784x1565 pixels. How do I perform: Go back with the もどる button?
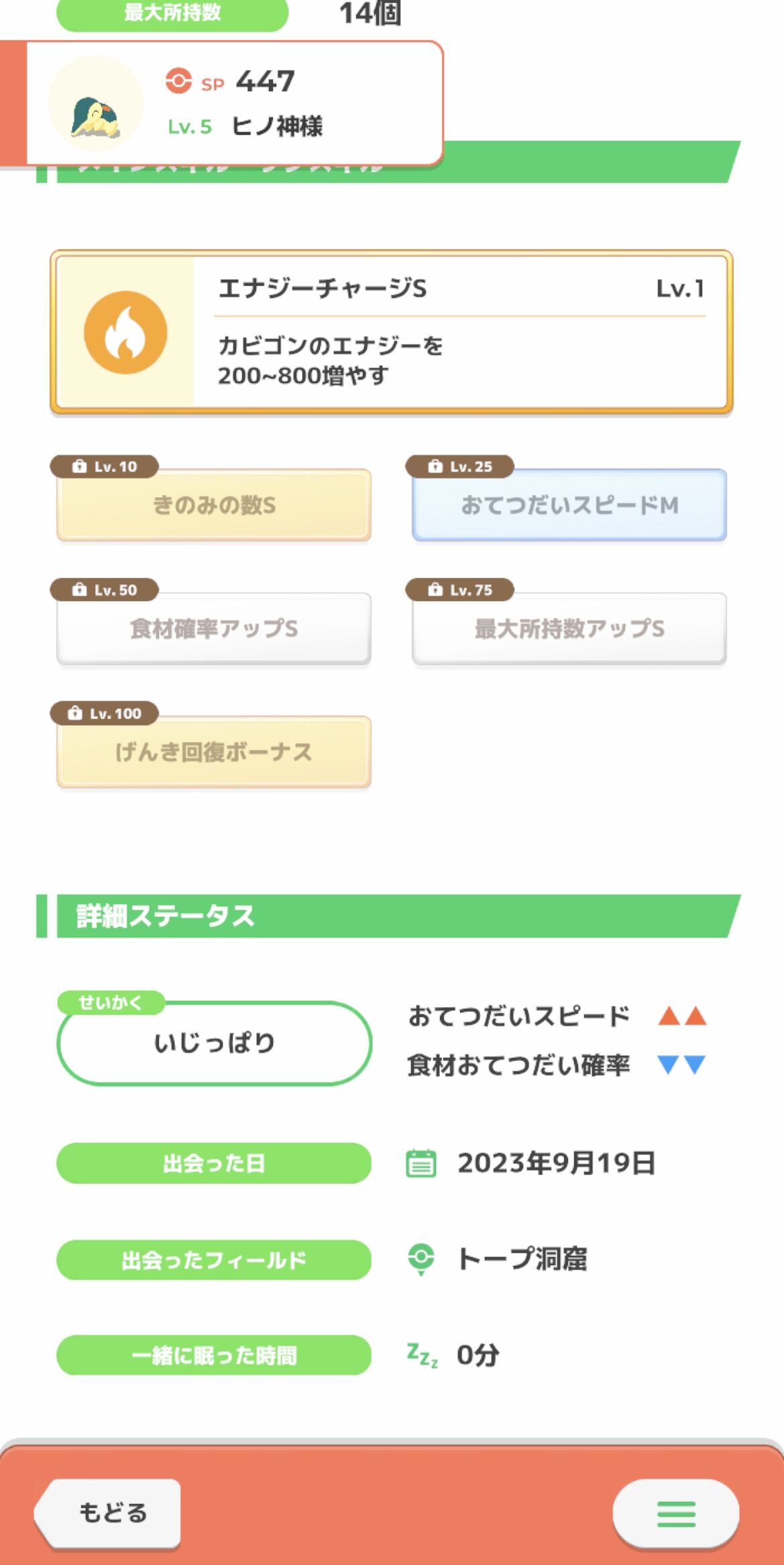[x=108, y=1514]
